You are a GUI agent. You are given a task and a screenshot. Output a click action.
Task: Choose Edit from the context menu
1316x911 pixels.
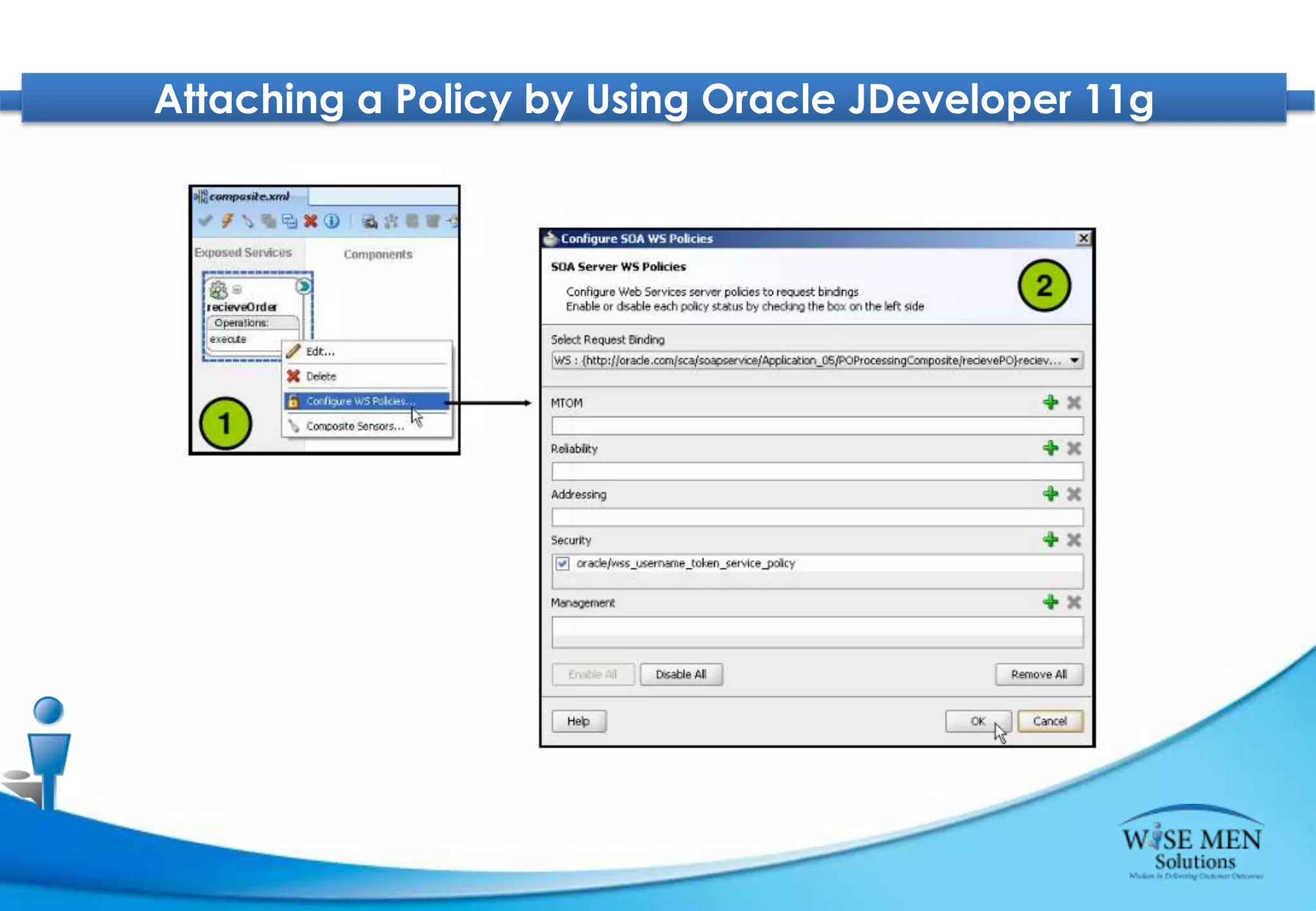(x=320, y=351)
